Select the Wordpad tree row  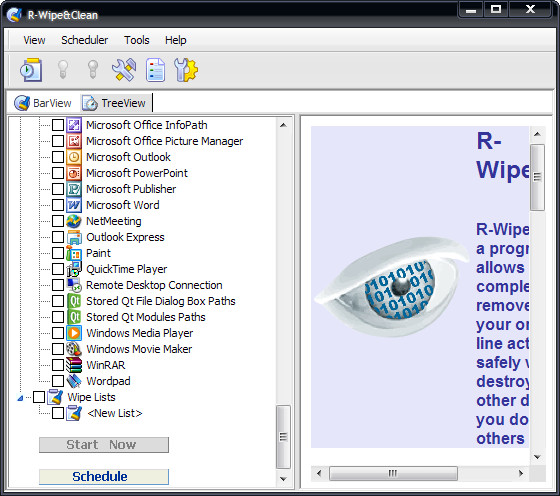click(108, 381)
